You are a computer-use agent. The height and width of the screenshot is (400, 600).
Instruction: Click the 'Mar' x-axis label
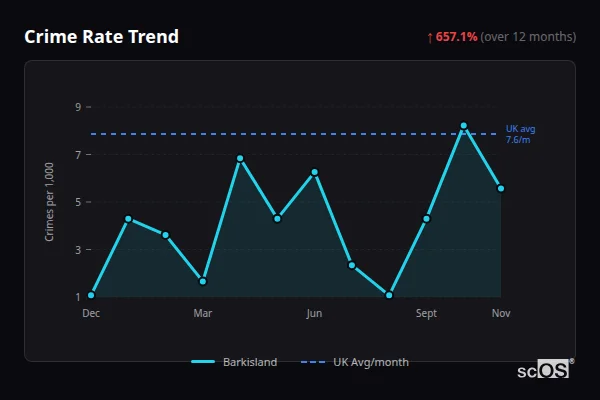coord(203,313)
